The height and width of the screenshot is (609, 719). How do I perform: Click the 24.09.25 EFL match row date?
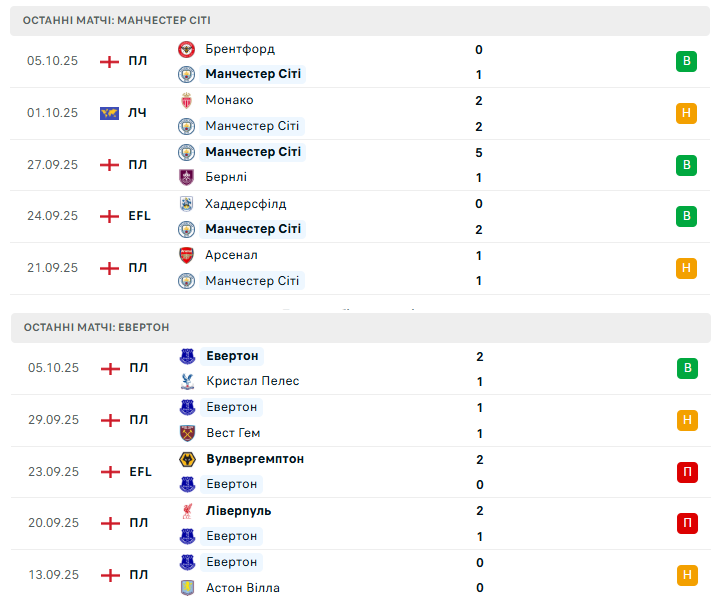(52, 216)
